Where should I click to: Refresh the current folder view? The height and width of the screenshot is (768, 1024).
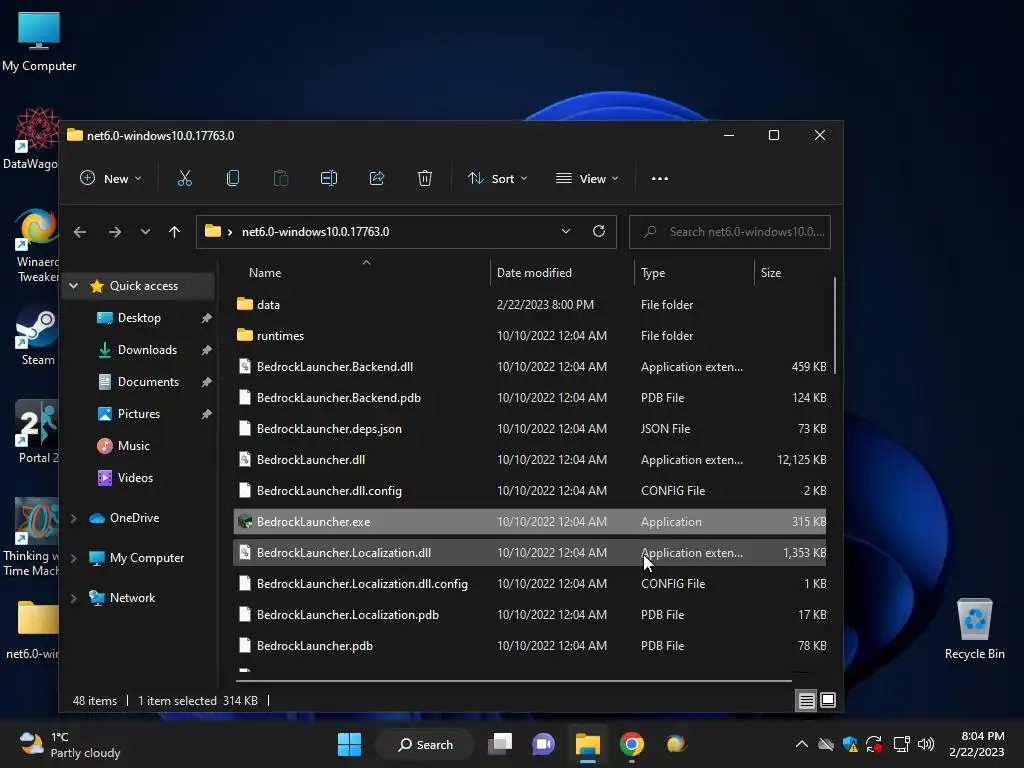599,231
